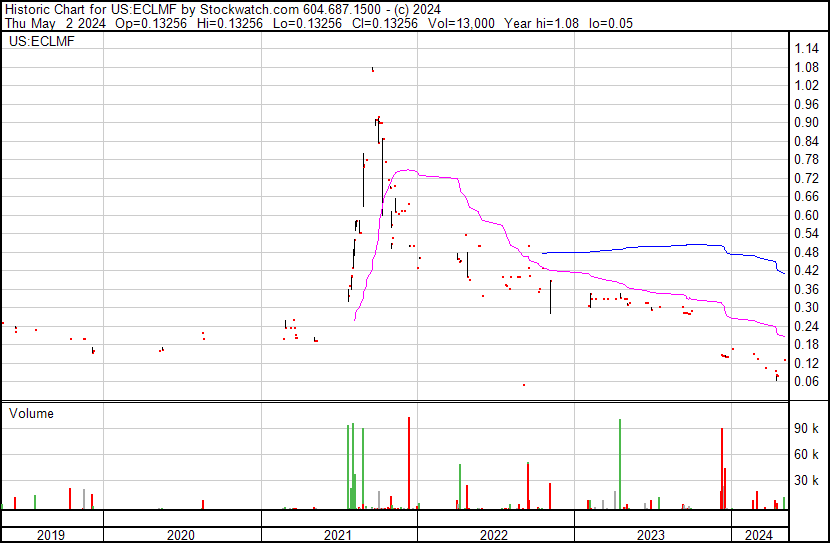
Task: Click the 'Hi=0.13256' high value
Action: pyautogui.click(x=230, y=23)
